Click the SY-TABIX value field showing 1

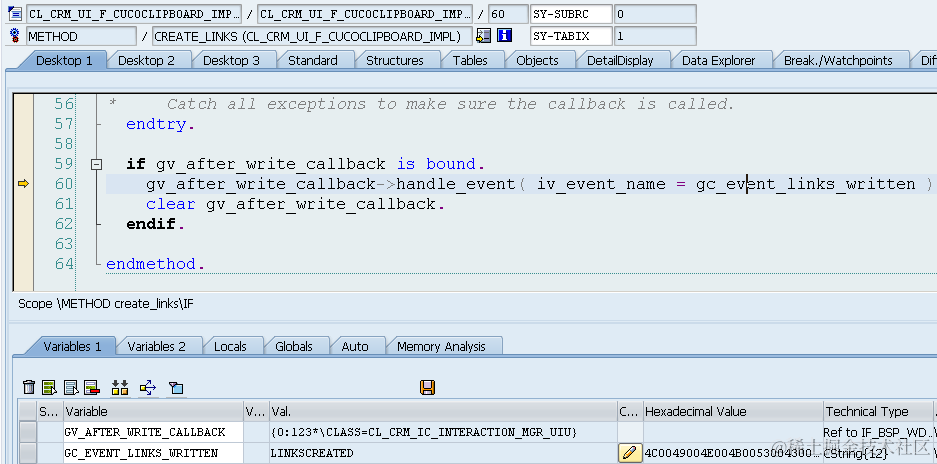tap(655, 36)
